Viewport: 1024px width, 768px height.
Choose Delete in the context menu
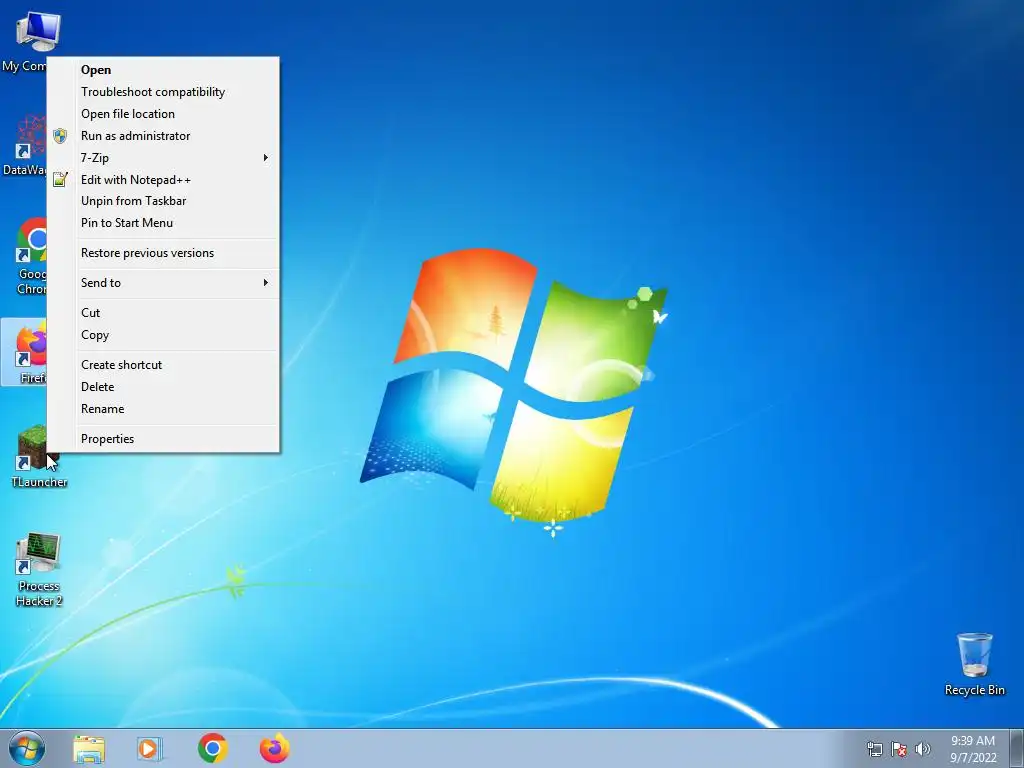(x=163, y=387)
